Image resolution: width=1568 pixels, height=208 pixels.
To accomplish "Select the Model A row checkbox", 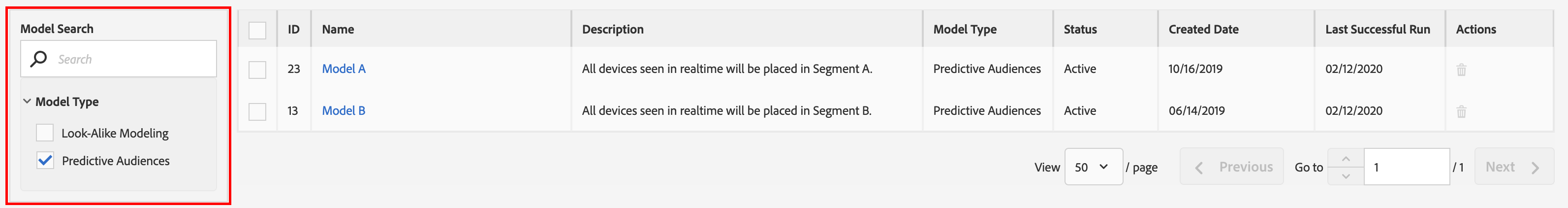I will click(x=257, y=69).
